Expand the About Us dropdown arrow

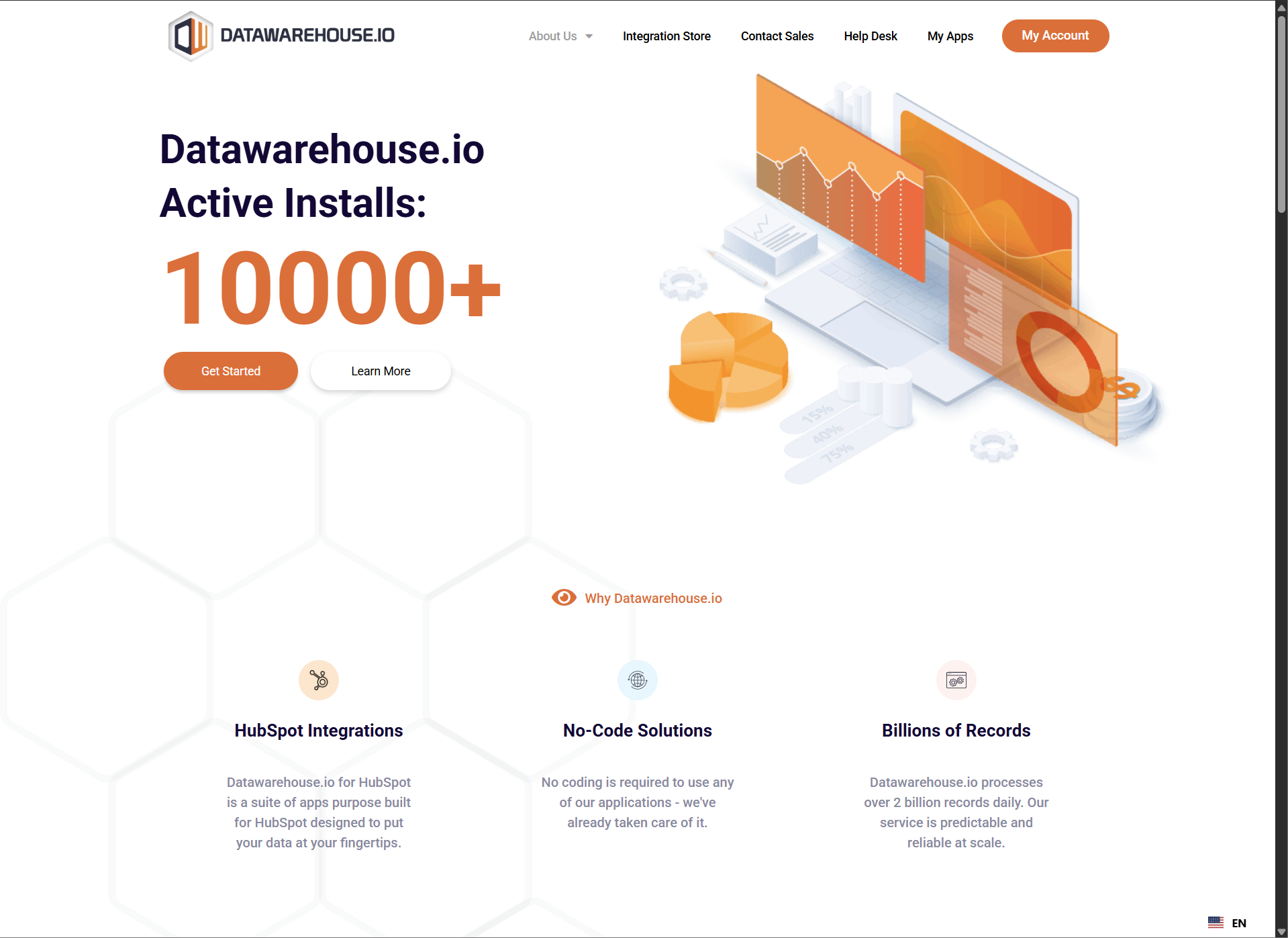point(589,36)
